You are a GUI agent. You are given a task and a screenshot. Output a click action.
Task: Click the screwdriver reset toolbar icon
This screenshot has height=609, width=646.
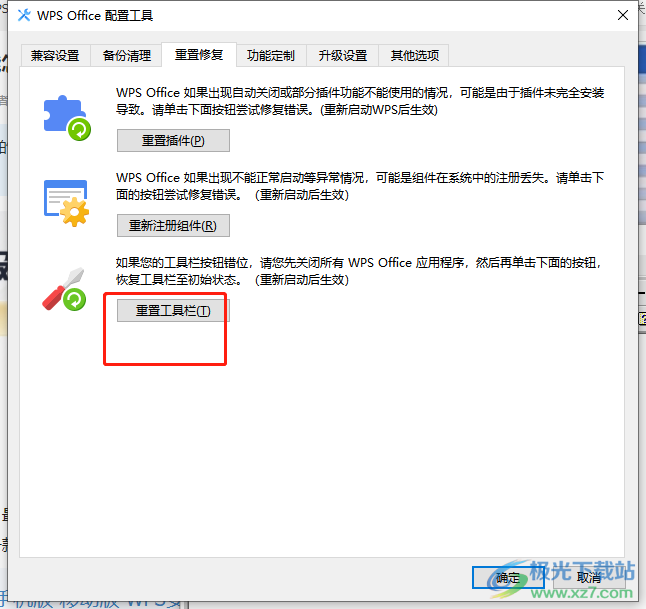pyautogui.click(x=64, y=289)
